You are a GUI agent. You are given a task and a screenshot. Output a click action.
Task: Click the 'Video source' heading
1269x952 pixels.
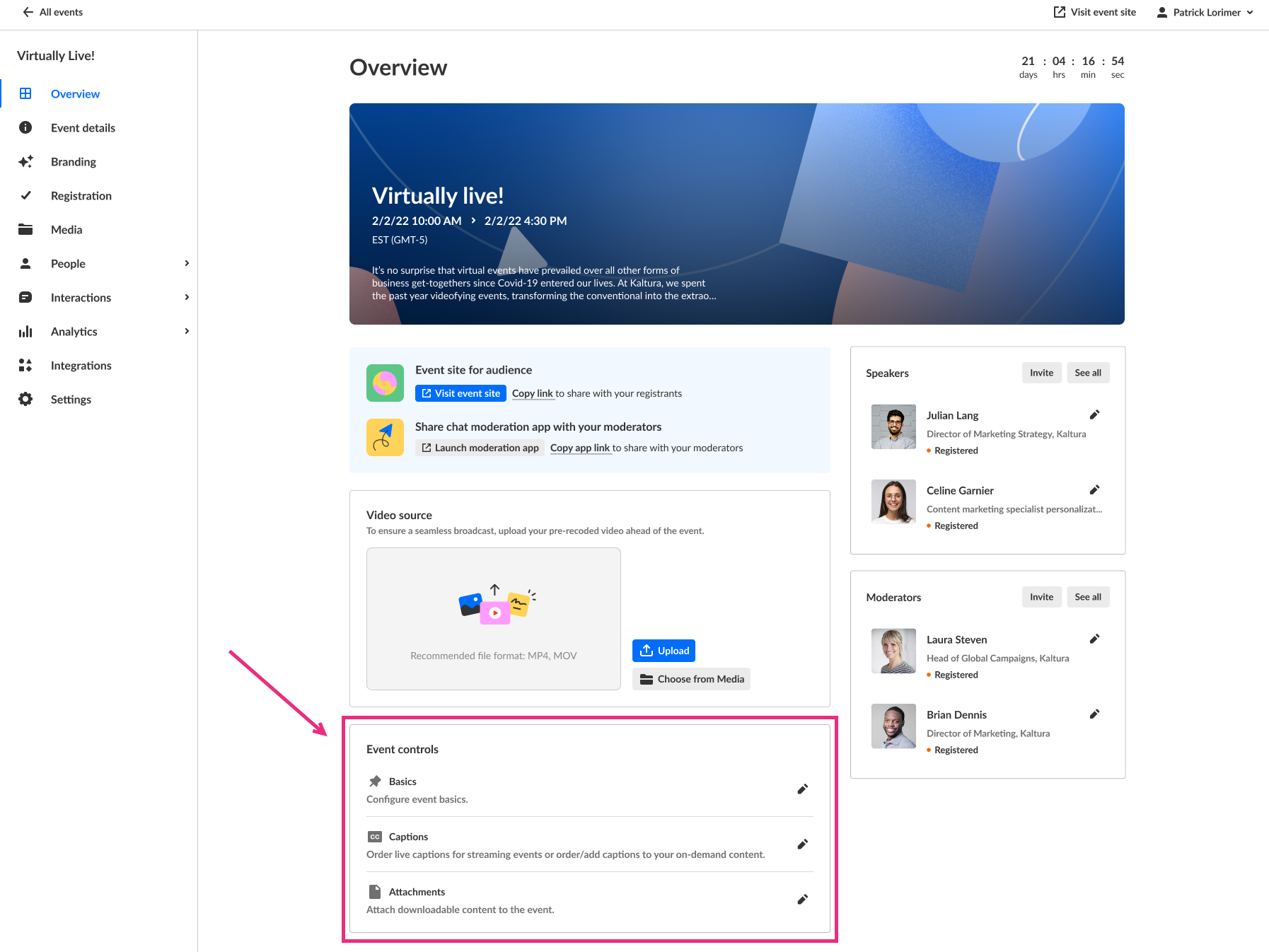tap(399, 515)
